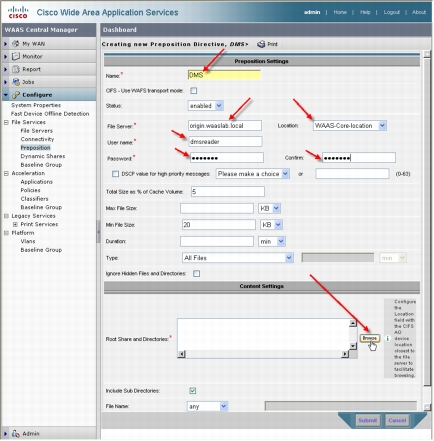The width and height of the screenshot is (434, 441).
Task: Click horizontal scrollbar of Root Share box
Action: (263, 354)
